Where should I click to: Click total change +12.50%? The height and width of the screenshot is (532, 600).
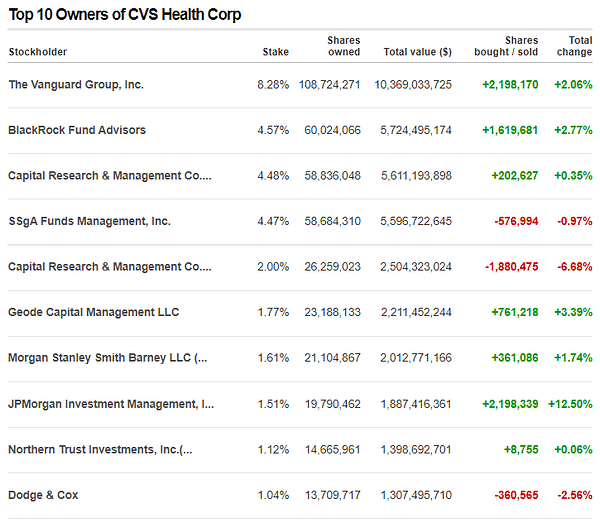(570, 404)
